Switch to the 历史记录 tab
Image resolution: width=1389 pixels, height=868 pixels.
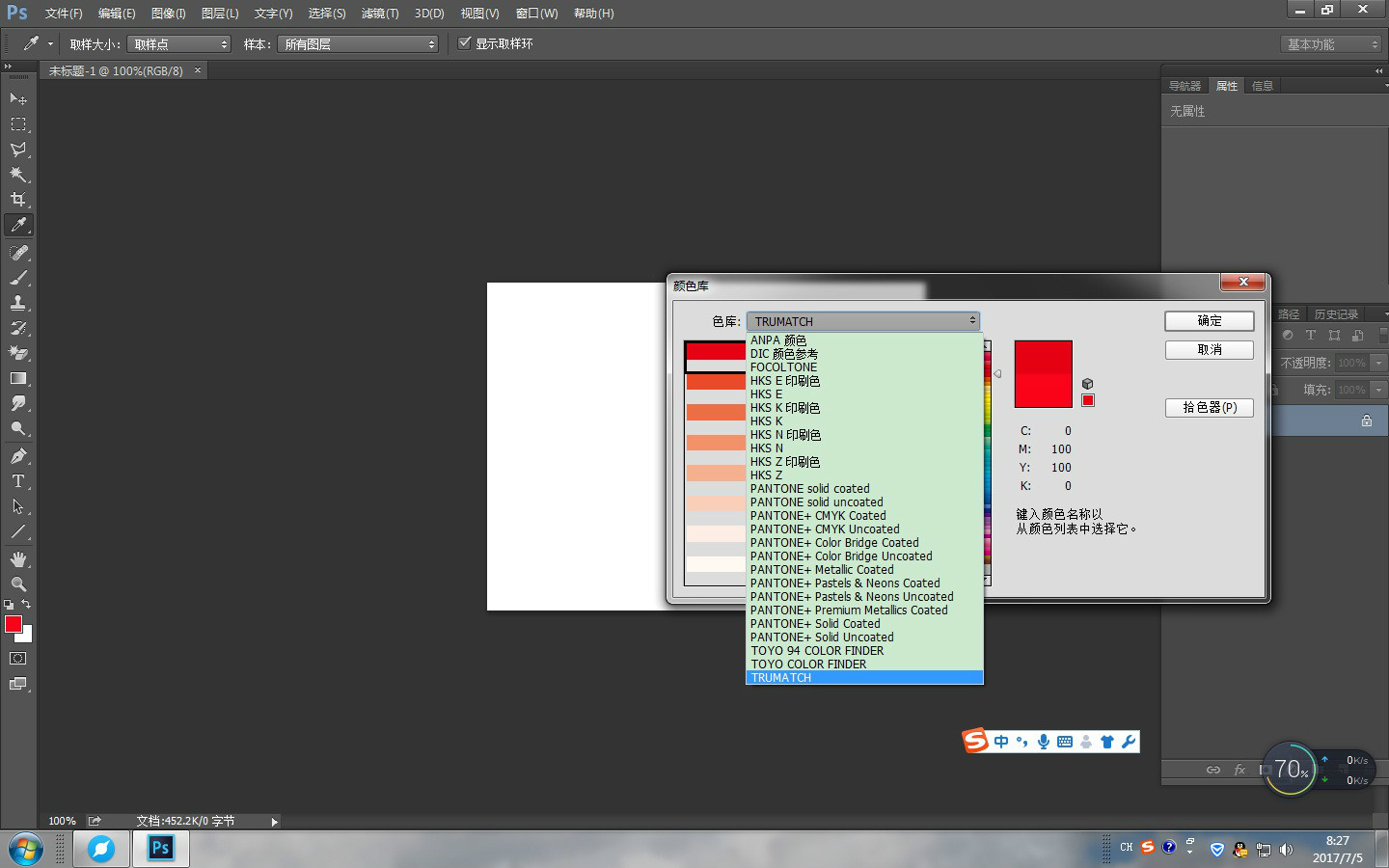pyautogui.click(x=1336, y=314)
